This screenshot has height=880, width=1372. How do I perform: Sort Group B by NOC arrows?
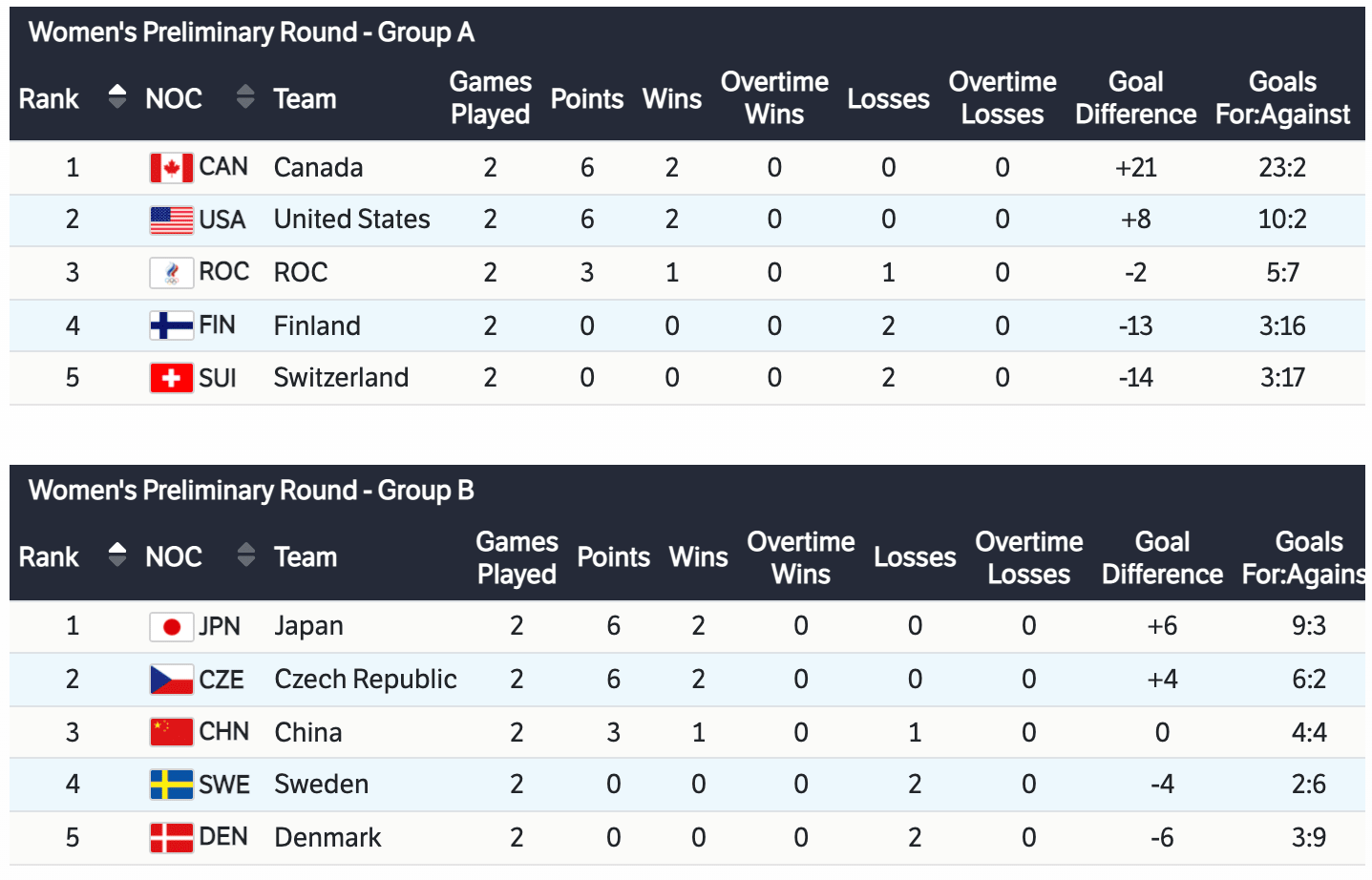pyautogui.click(x=245, y=555)
